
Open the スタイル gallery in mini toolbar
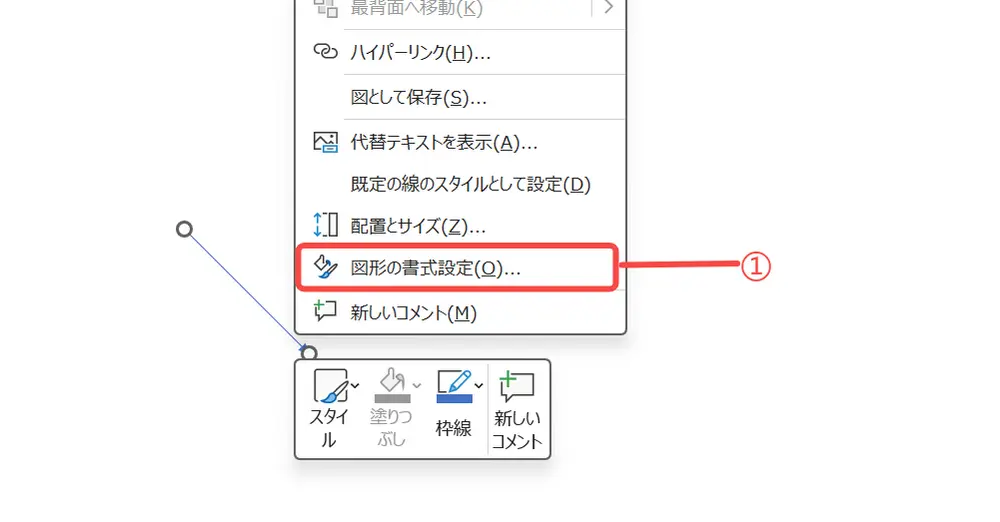click(x=330, y=409)
